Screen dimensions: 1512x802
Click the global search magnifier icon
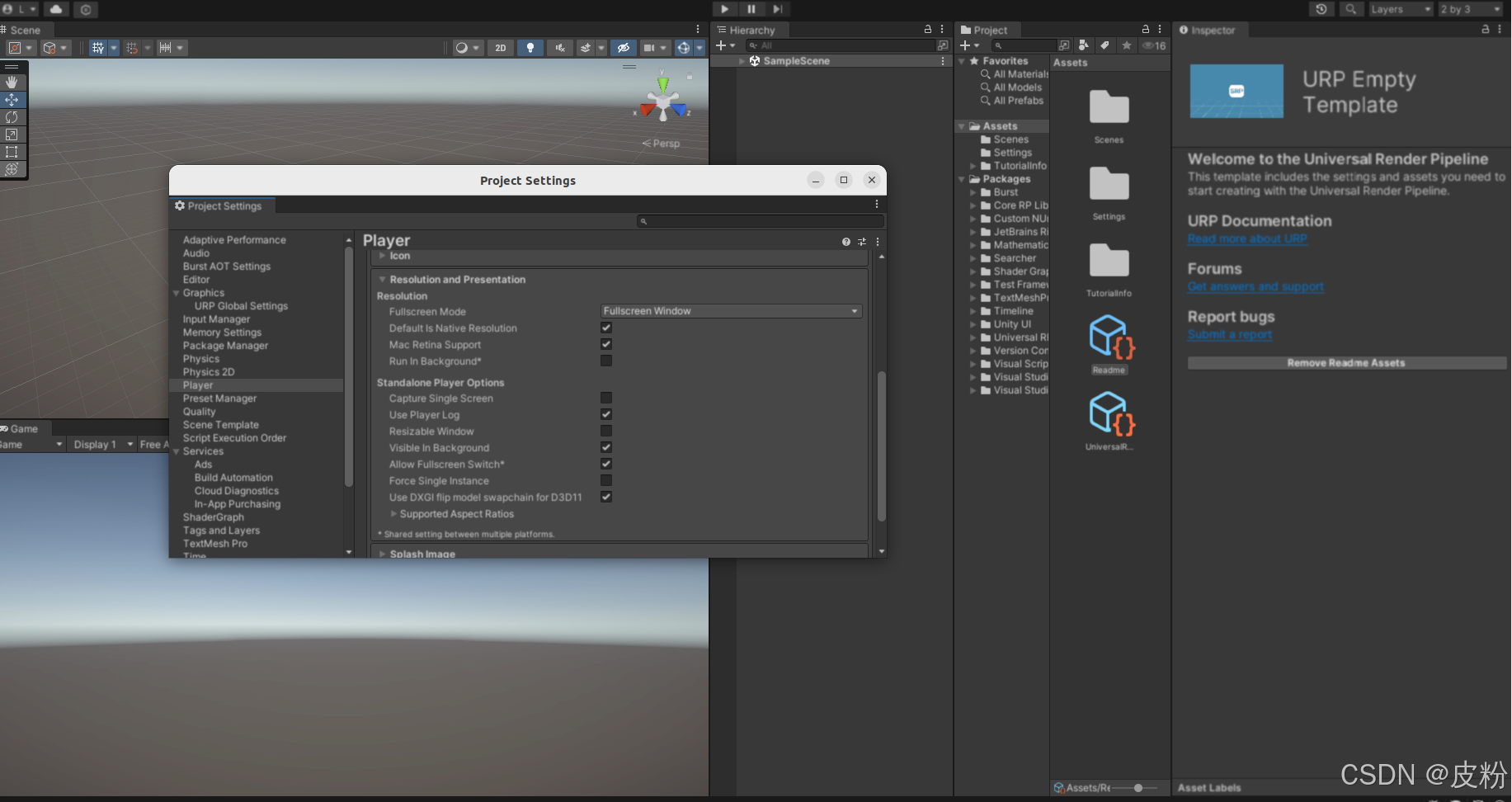click(1350, 9)
